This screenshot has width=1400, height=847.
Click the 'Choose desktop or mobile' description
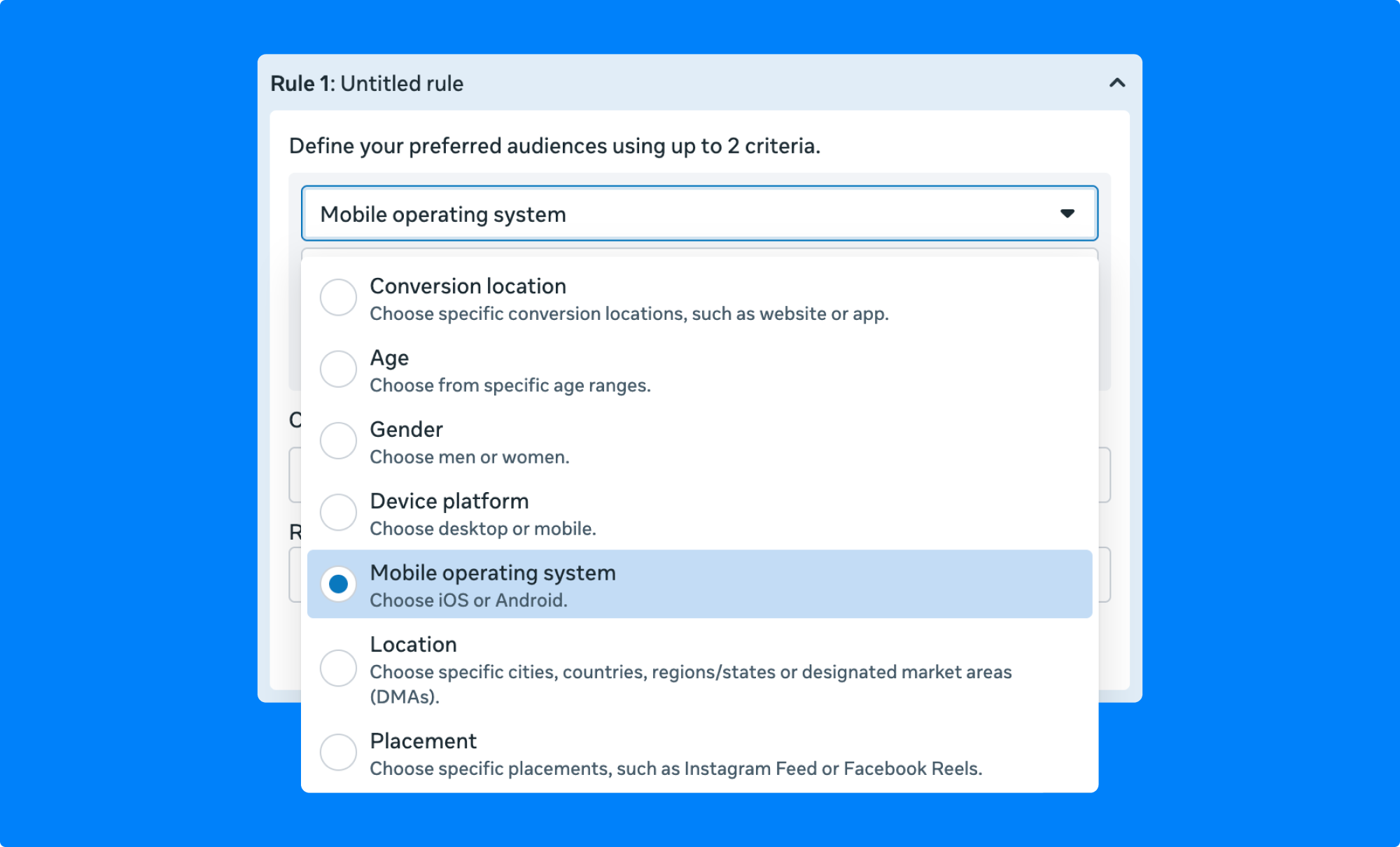coord(483,528)
